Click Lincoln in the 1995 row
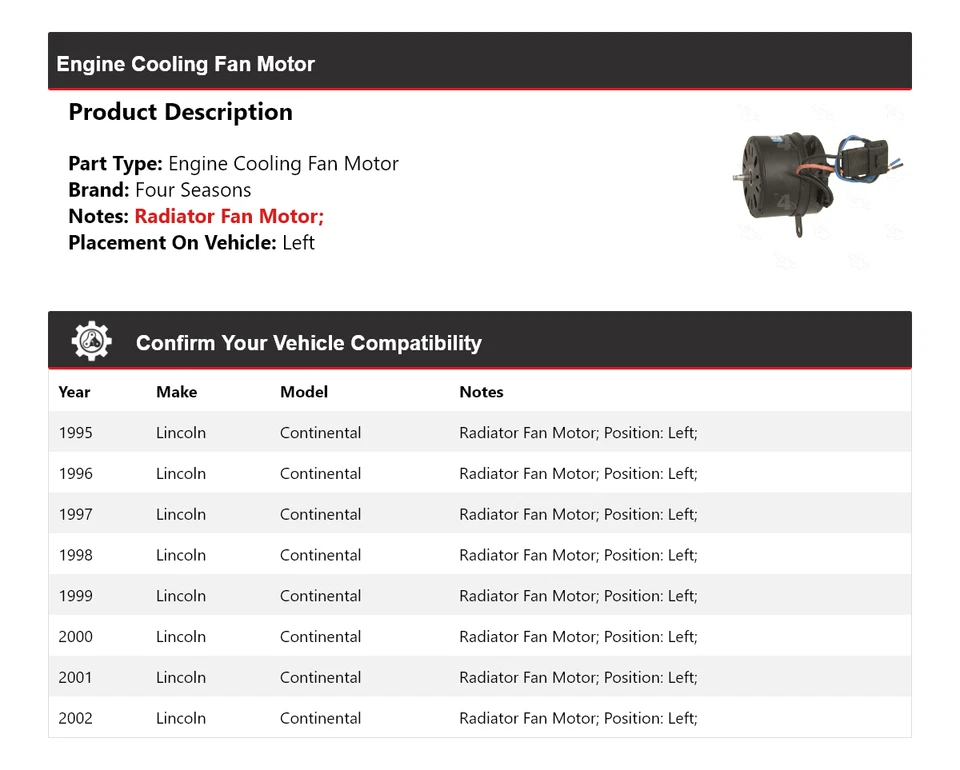This screenshot has width=960, height=770. 181,433
